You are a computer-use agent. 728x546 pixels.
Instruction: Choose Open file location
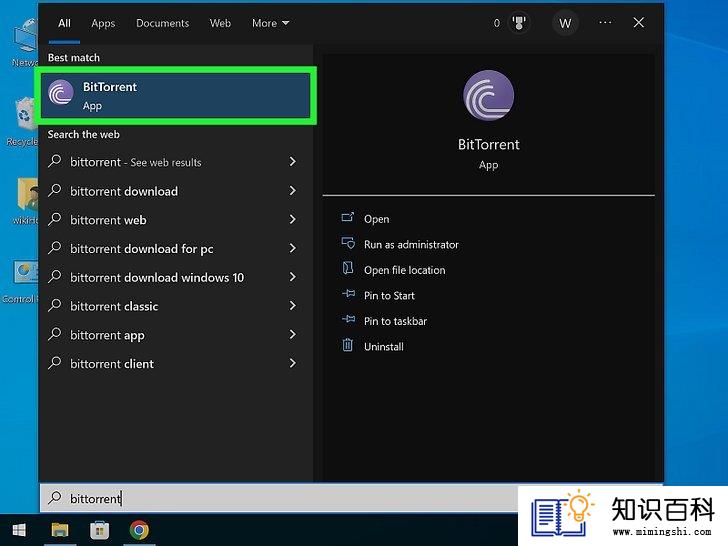click(x=405, y=270)
